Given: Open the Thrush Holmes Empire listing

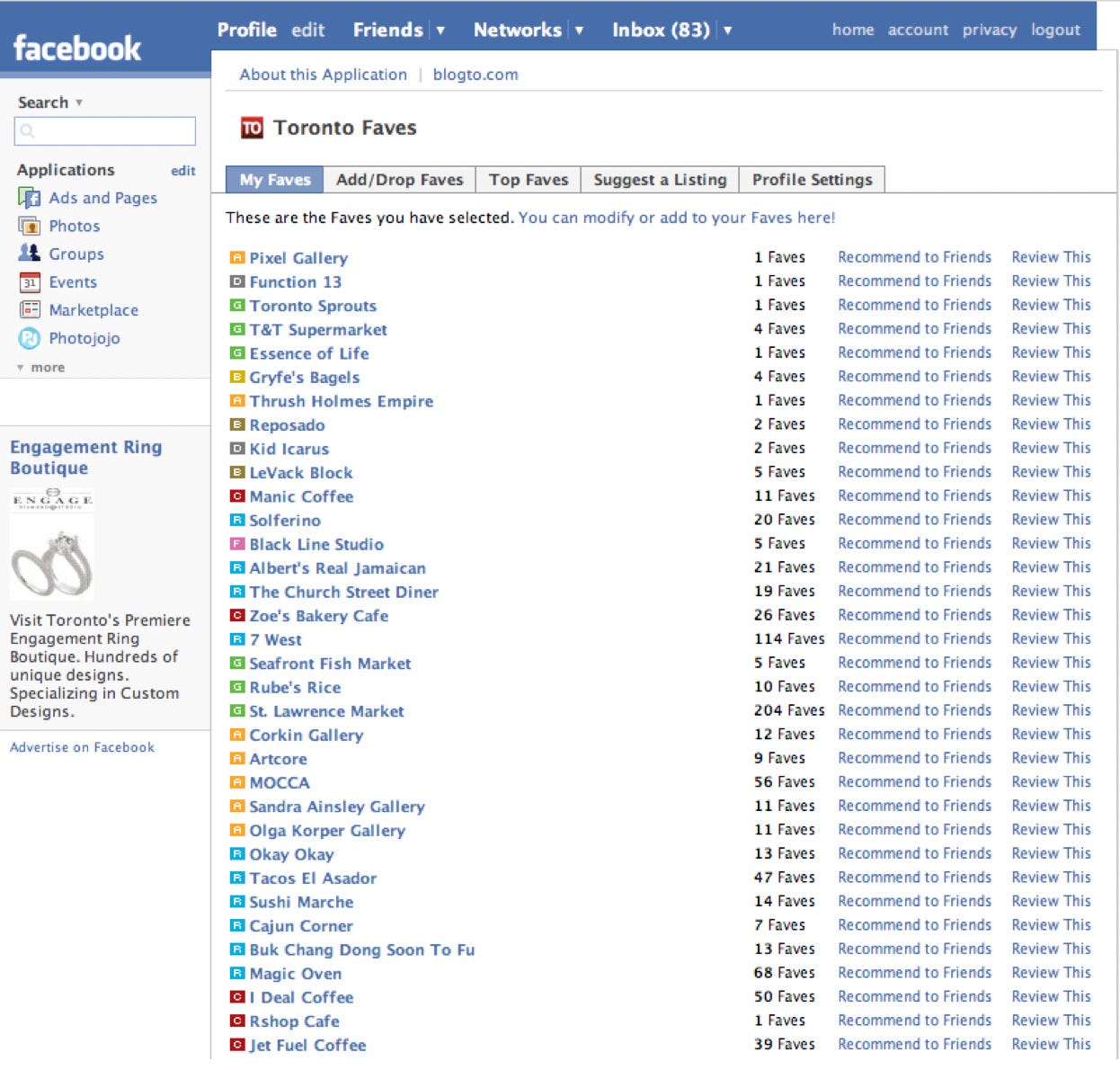Looking at the screenshot, I should (341, 401).
